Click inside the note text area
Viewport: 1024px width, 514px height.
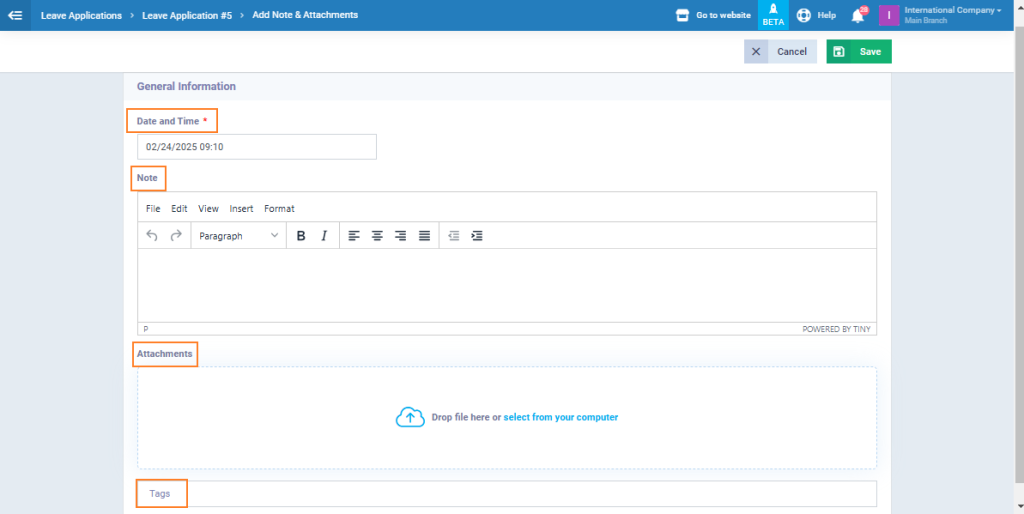(507, 285)
